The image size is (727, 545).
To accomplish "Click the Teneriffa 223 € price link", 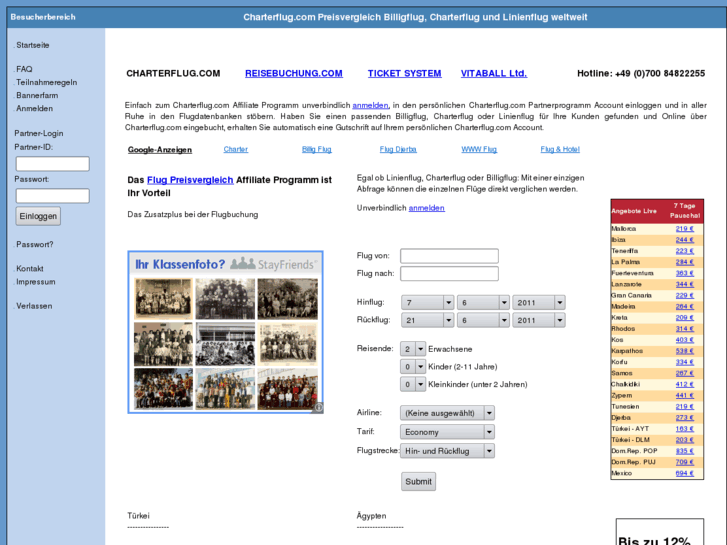I will [x=684, y=251].
